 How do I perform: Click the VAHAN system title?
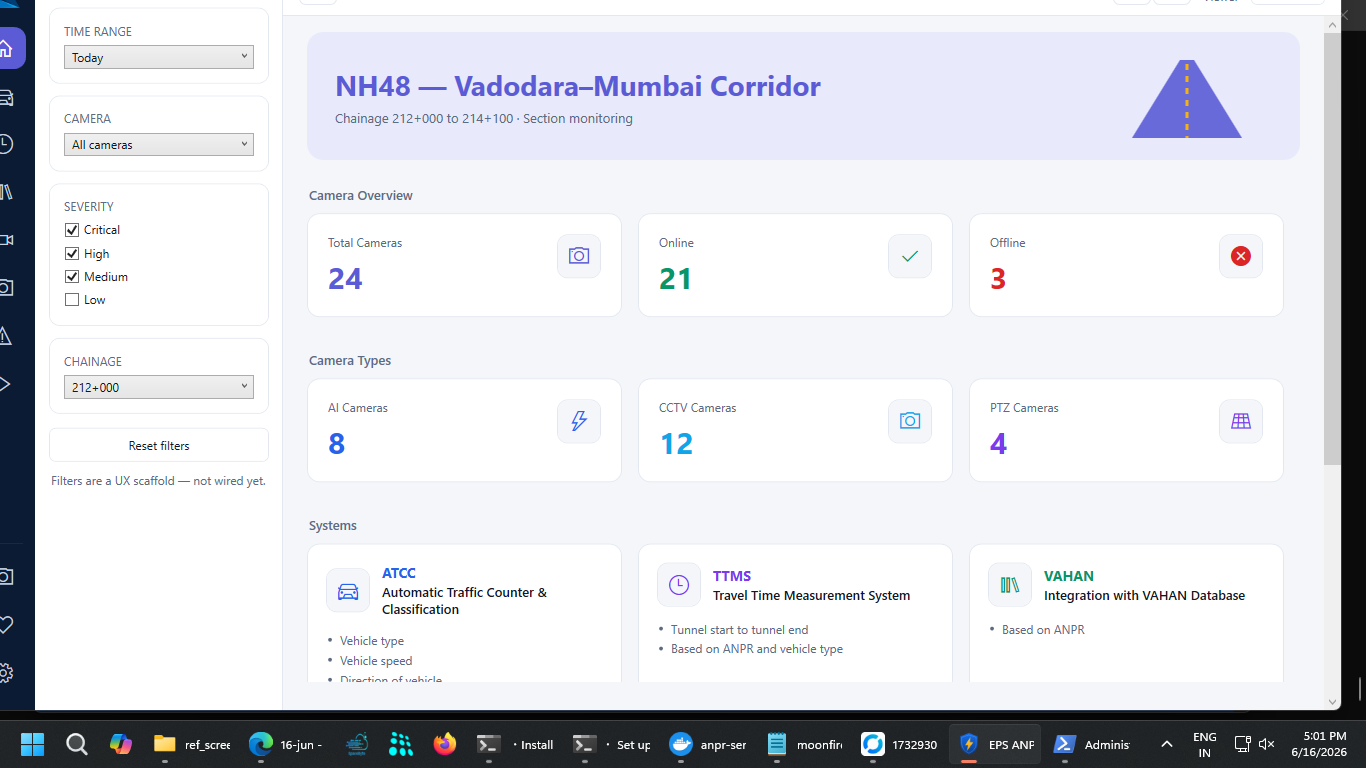[x=1069, y=576]
